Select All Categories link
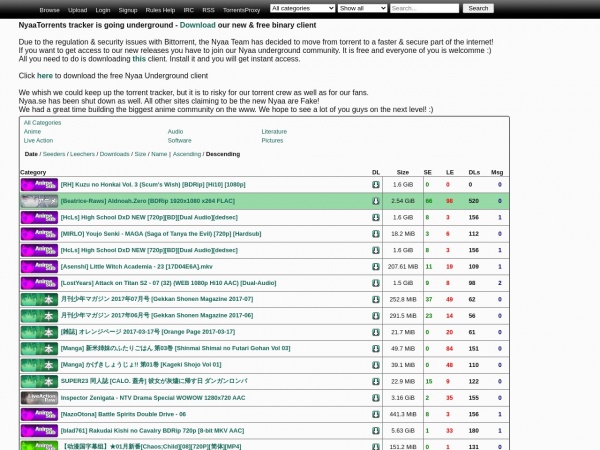This screenshot has height=450, width=600. point(42,123)
